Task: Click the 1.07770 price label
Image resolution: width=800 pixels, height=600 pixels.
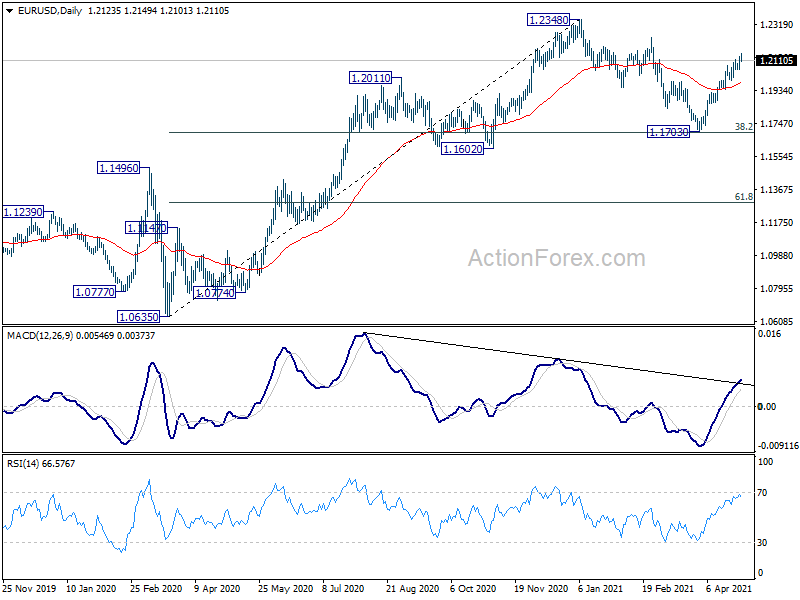Action: [94, 292]
